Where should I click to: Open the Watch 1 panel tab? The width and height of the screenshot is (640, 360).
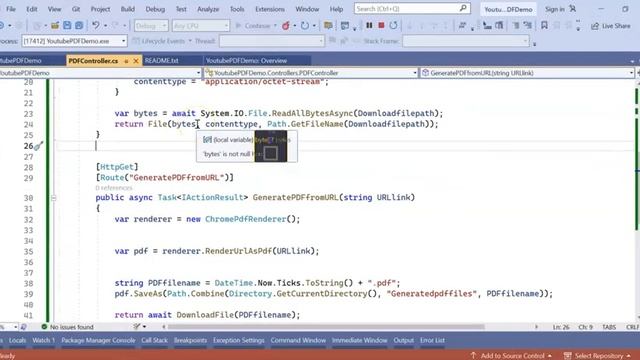click(x=43, y=340)
